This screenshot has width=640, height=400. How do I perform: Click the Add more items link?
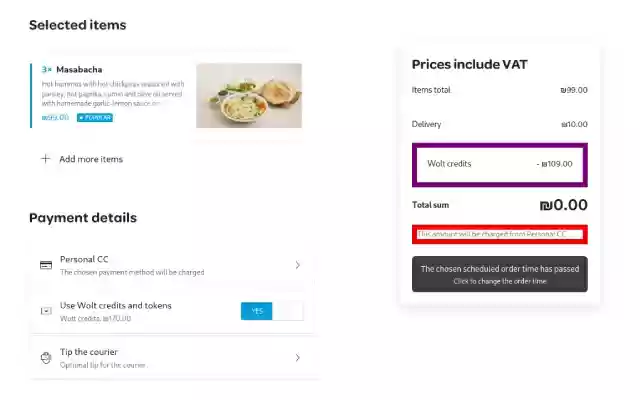tap(91, 159)
